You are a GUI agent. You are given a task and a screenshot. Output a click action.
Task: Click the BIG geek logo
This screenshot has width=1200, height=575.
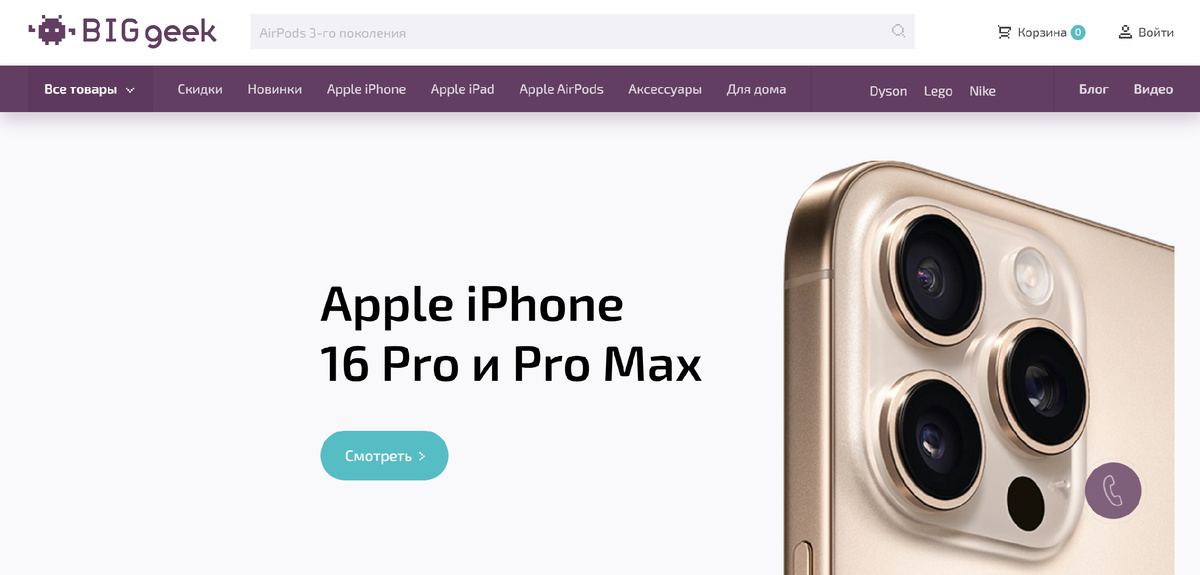122,31
